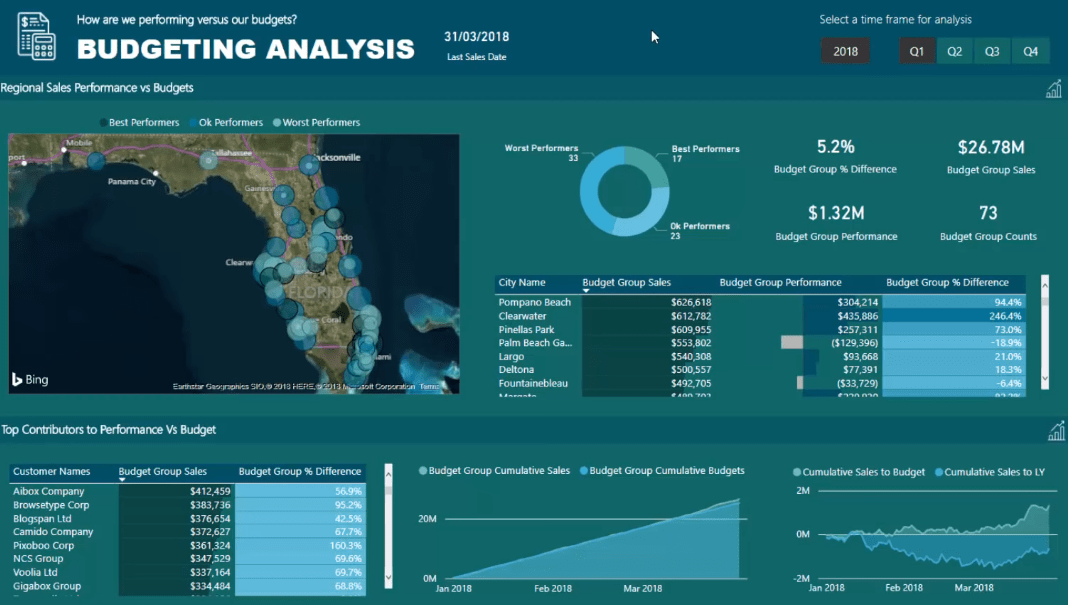Select the Q2 quarter button
Viewport: 1068px width, 605px height.
[x=954, y=51]
